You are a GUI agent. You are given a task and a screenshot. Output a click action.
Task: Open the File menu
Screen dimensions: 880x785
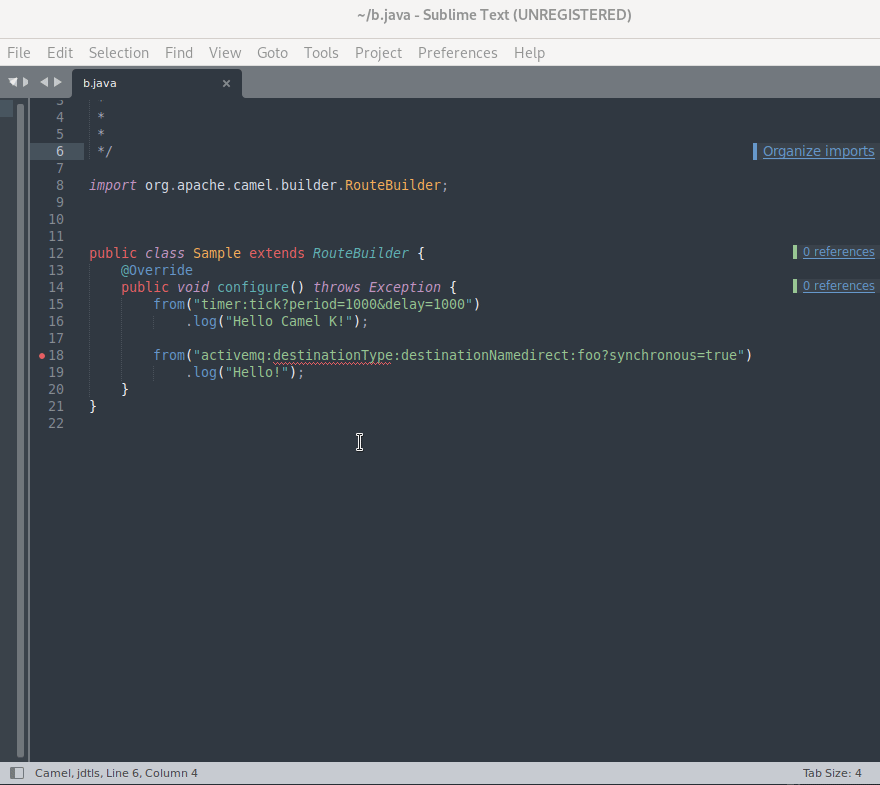tap(19, 53)
